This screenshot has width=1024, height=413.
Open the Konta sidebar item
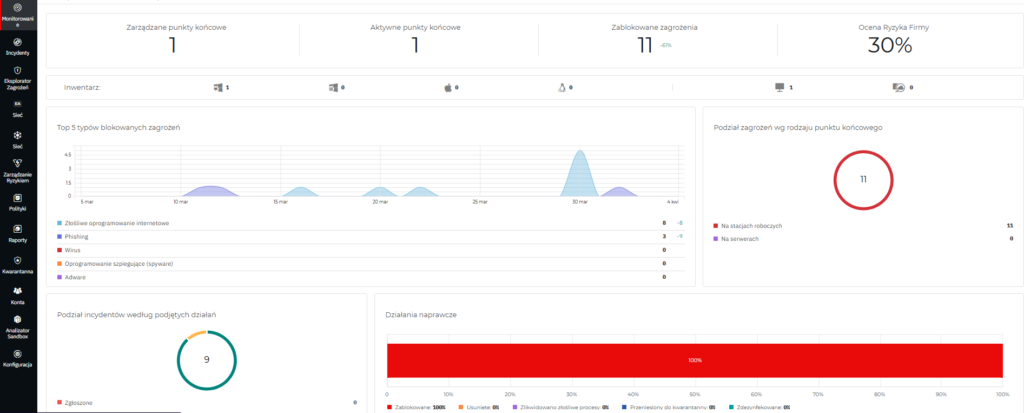pyautogui.click(x=17, y=295)
